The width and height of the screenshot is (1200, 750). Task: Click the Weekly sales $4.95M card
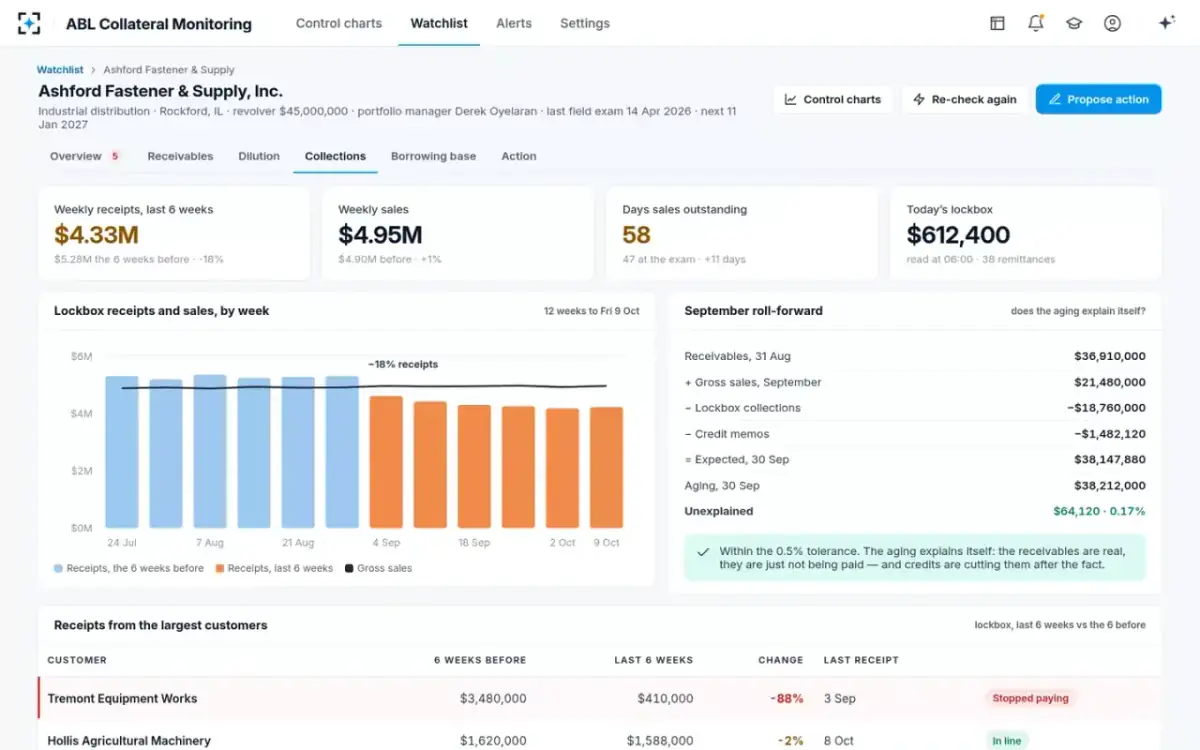point(458,233)
